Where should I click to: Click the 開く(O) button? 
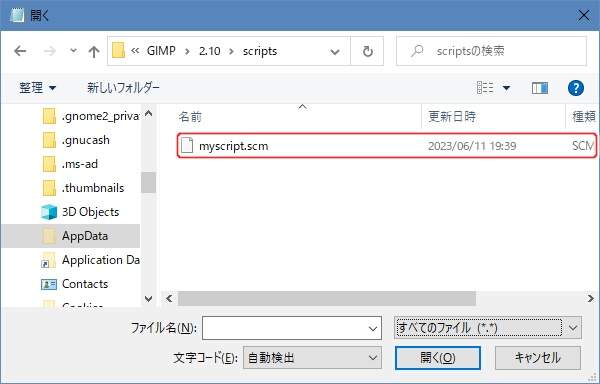437,358
